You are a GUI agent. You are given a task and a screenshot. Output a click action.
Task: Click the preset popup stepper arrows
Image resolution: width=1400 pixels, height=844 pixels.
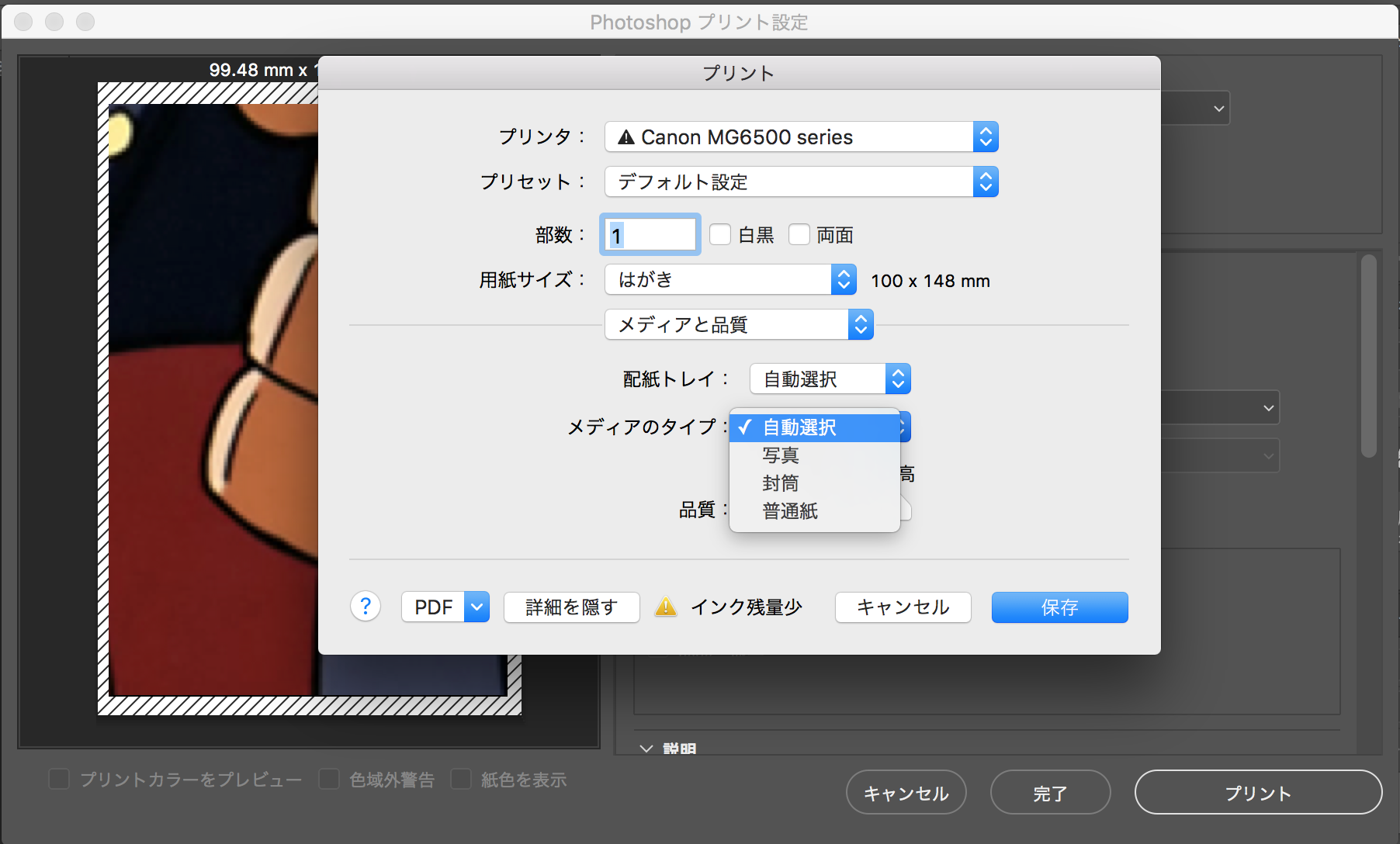click(986, 182)
